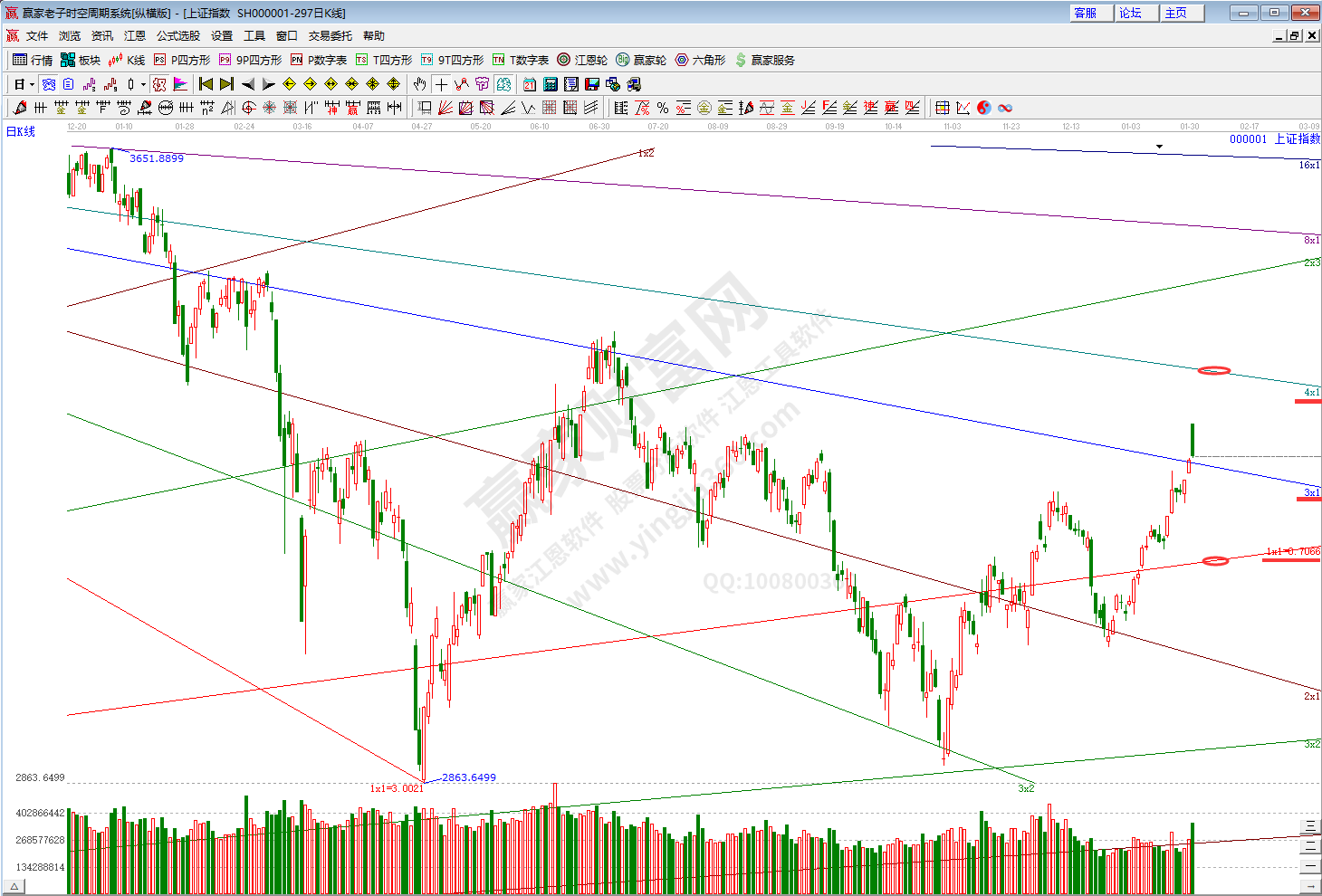The image size is (1322, 896).
Task: Click the calendar date icon
Action: [x=529, y=84]
